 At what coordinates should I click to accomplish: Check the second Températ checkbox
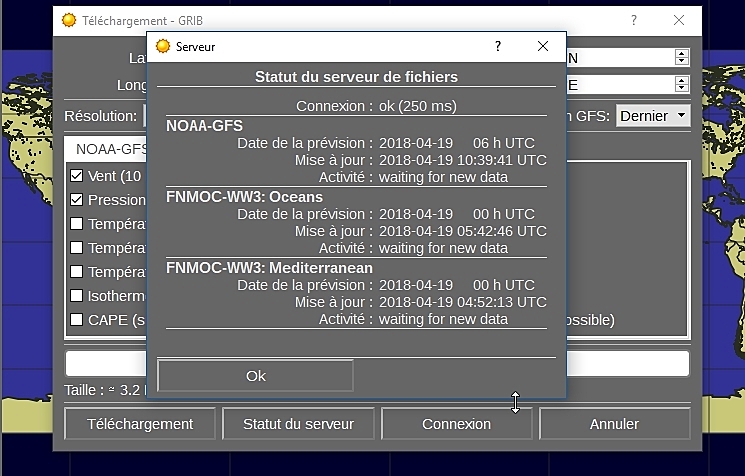point(76,248)
